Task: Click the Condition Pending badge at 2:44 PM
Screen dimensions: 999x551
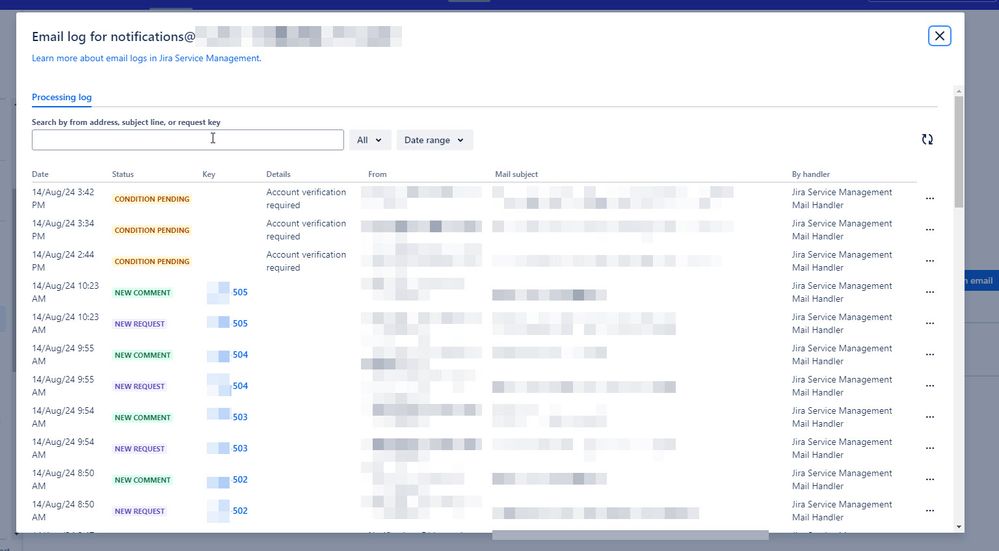Action: pos(152,261)
